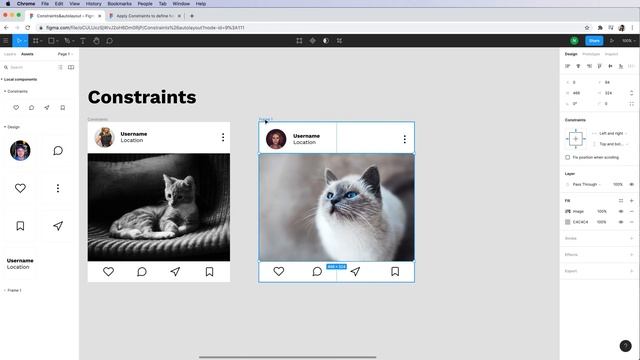Click the help question mark button
The image size is (640, 360).
click(x=625, y=346)
